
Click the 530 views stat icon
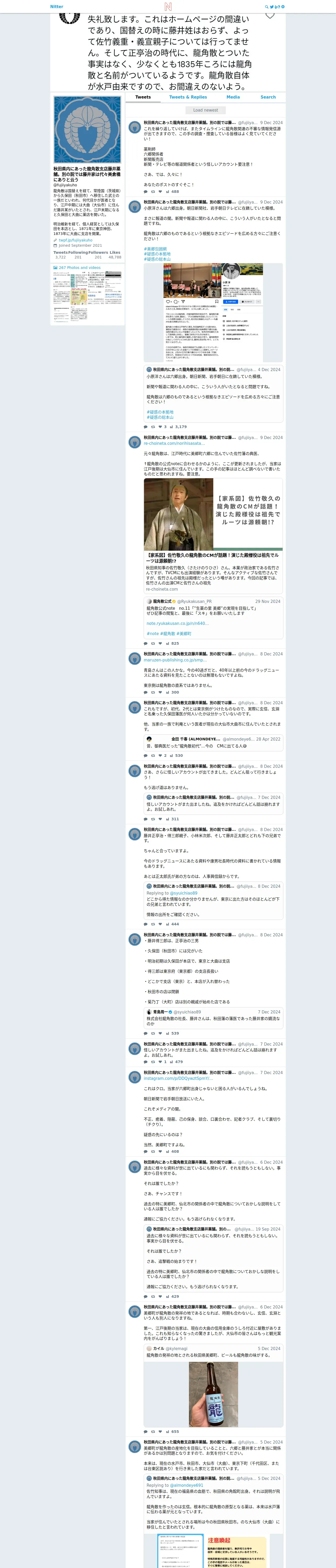172,756
